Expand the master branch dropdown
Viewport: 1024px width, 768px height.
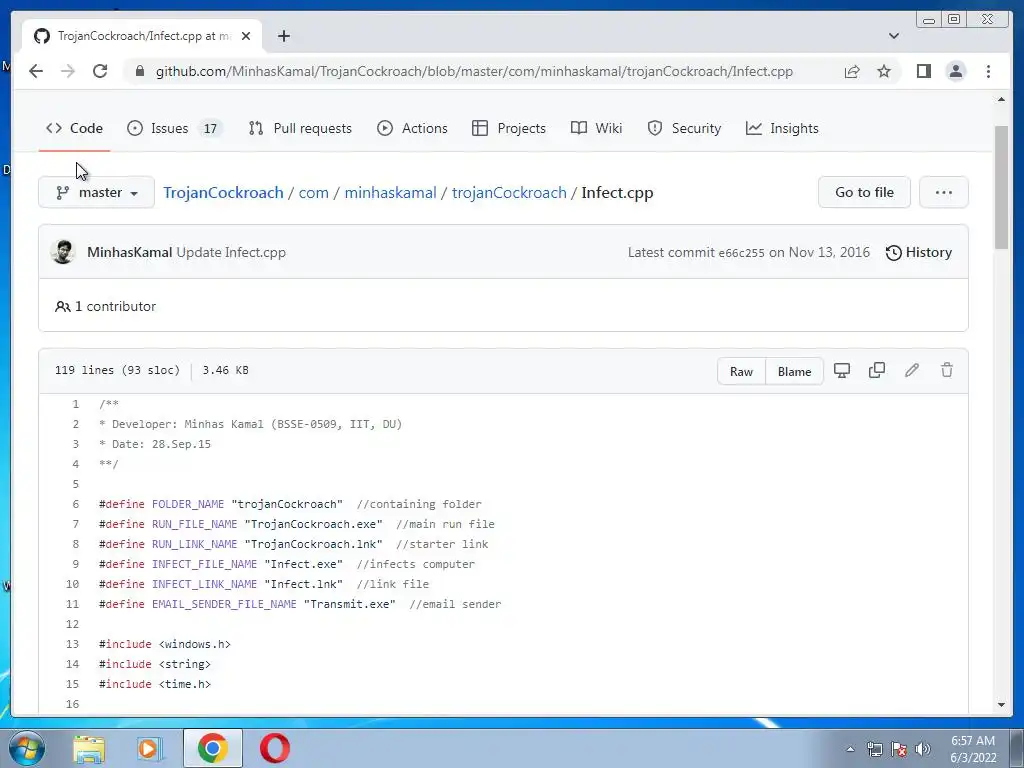pos(97,193)
